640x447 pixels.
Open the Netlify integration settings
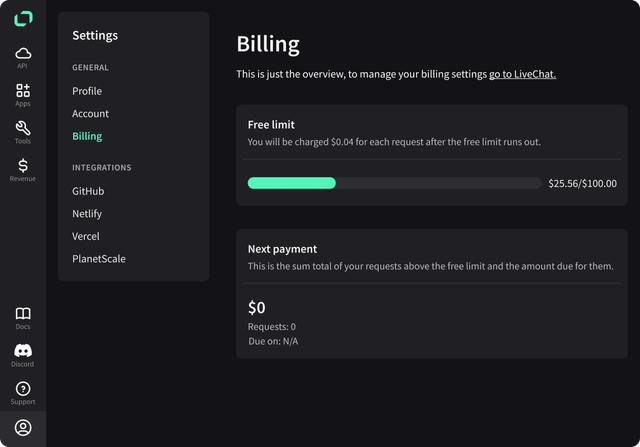tap(87, 213)
